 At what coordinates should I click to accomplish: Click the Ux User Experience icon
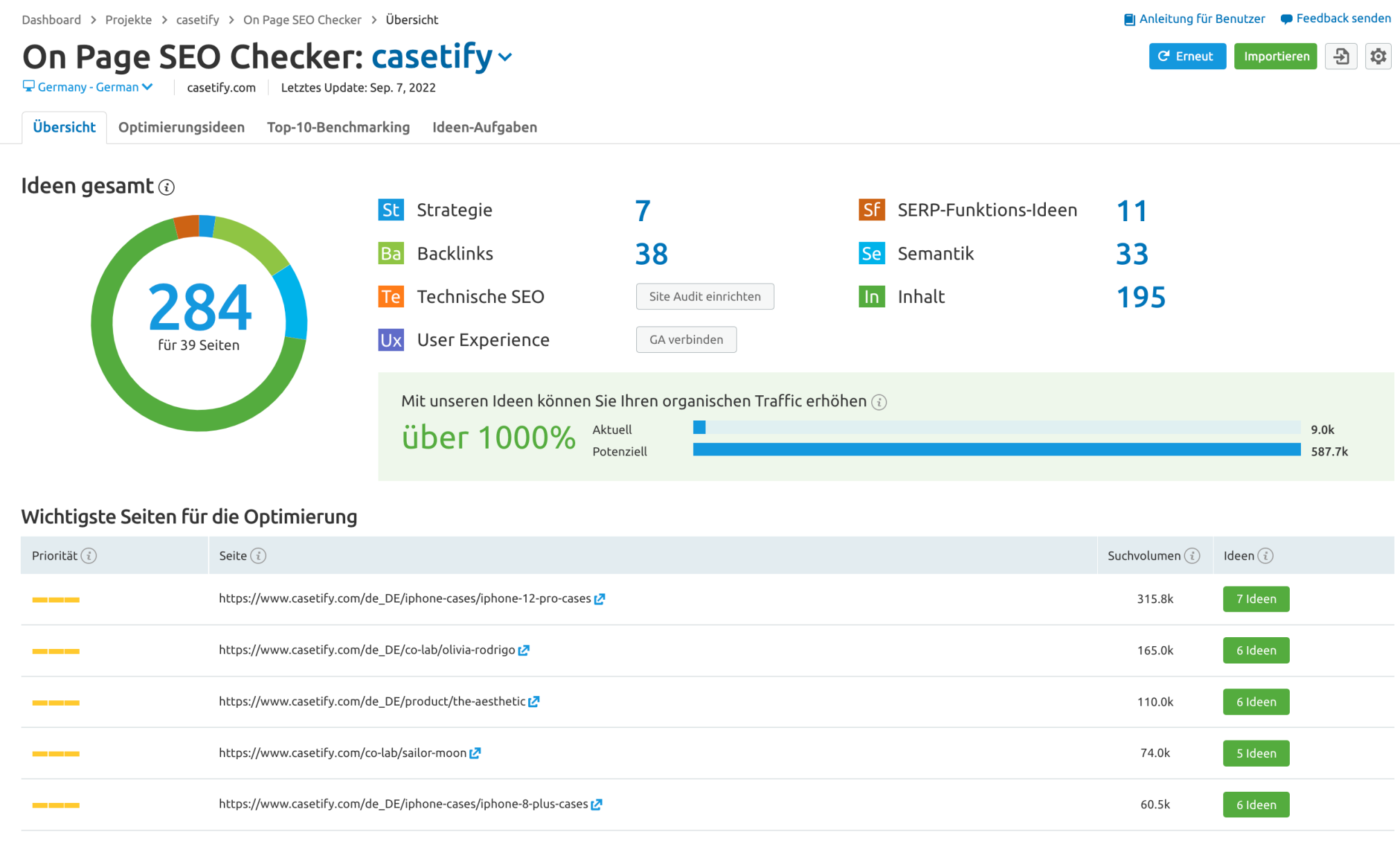point(391,340)
